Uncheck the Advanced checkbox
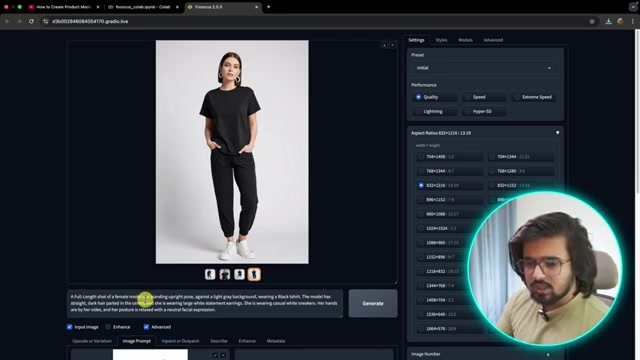 (146, 327)
